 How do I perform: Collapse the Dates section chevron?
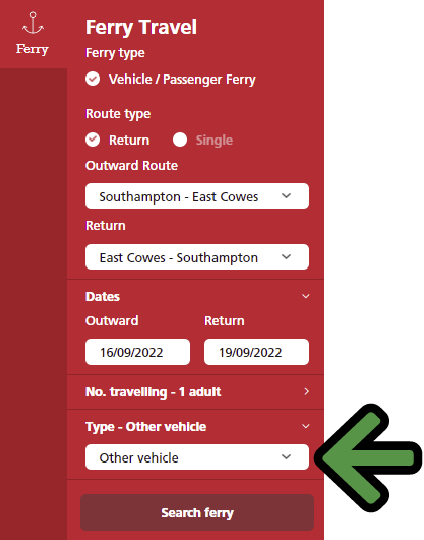tap(306, 296)
